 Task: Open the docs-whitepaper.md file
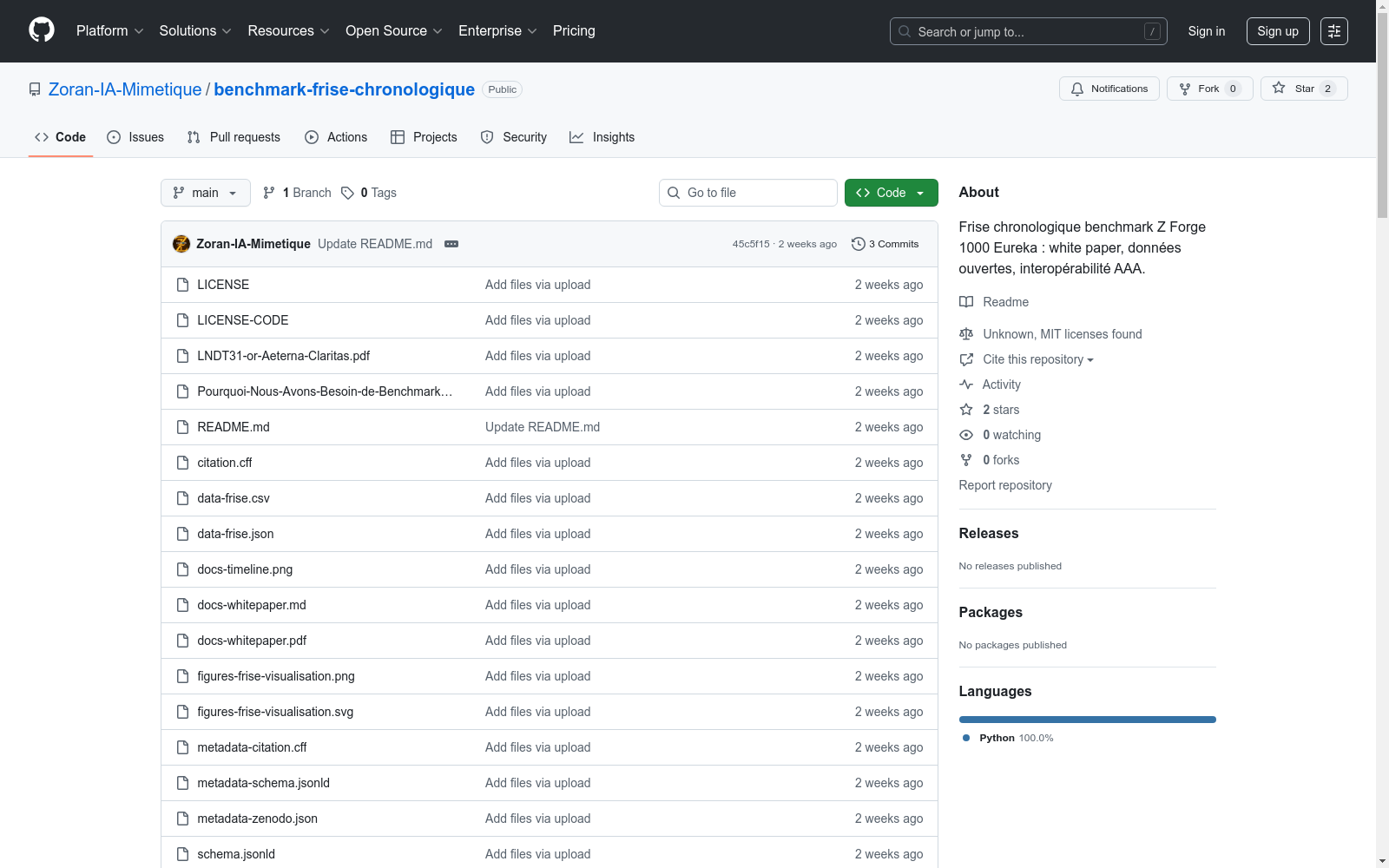point(252,605)
